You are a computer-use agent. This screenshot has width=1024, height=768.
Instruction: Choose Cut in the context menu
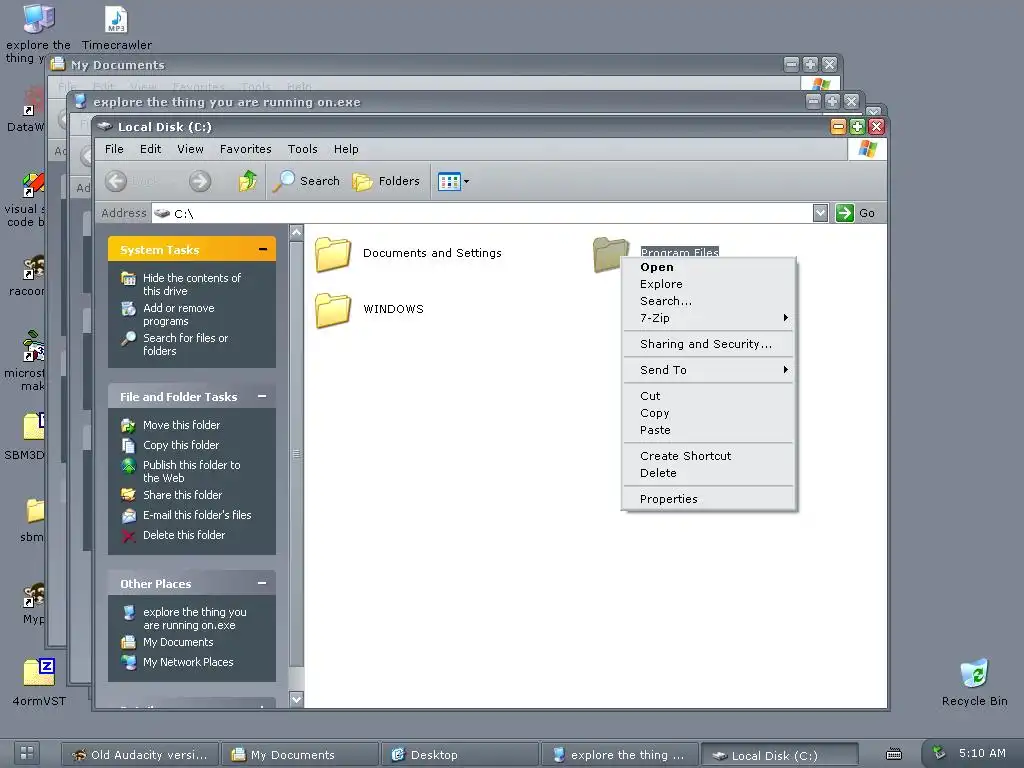click(708, 396)
